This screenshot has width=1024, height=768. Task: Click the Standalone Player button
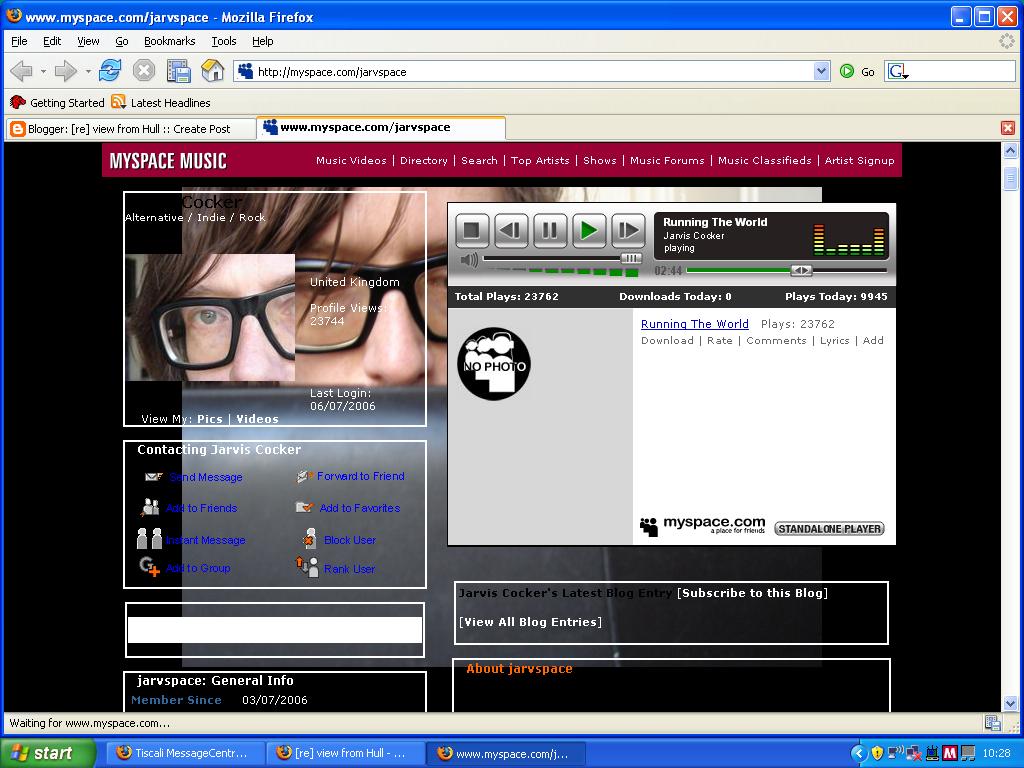(829, 528)
